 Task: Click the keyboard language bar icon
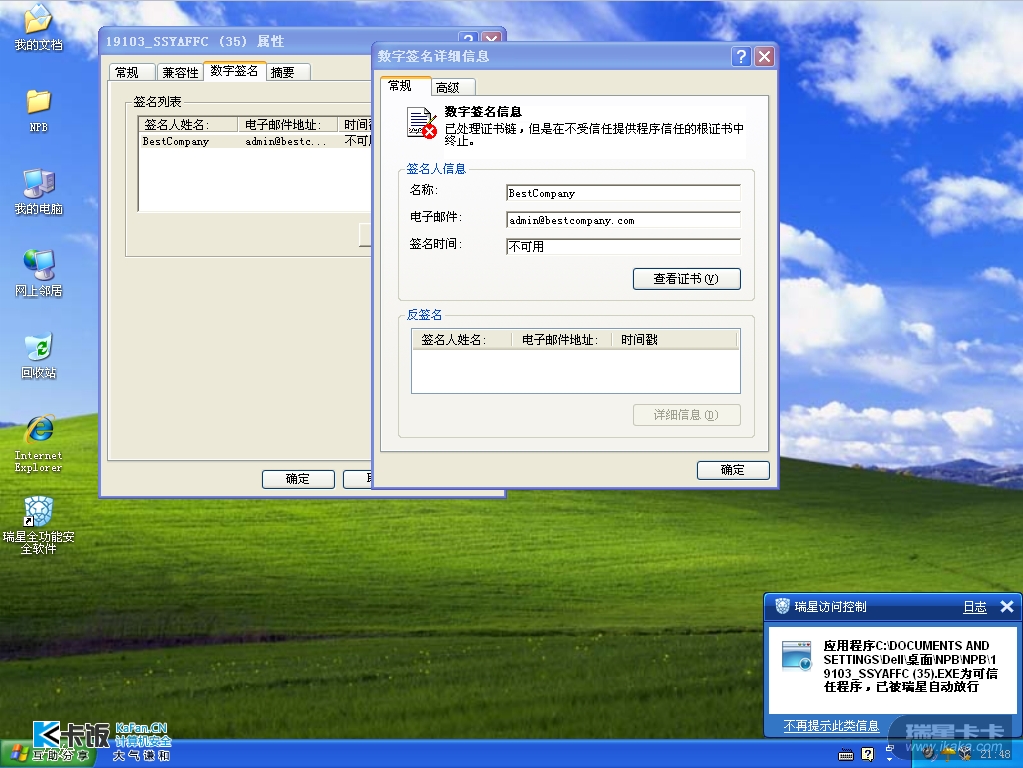point(846,755)
